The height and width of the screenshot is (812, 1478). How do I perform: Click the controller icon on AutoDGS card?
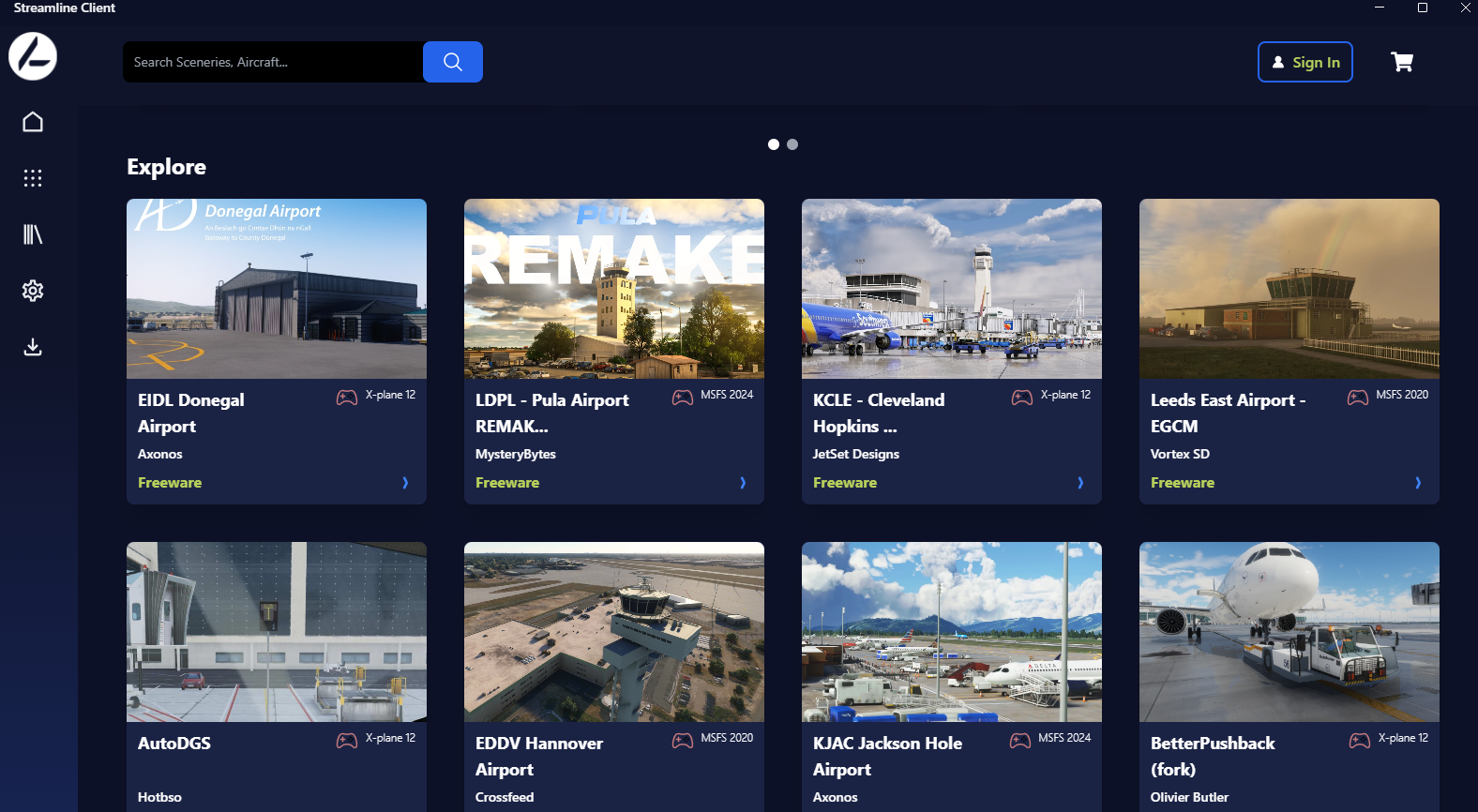point(347,741)
